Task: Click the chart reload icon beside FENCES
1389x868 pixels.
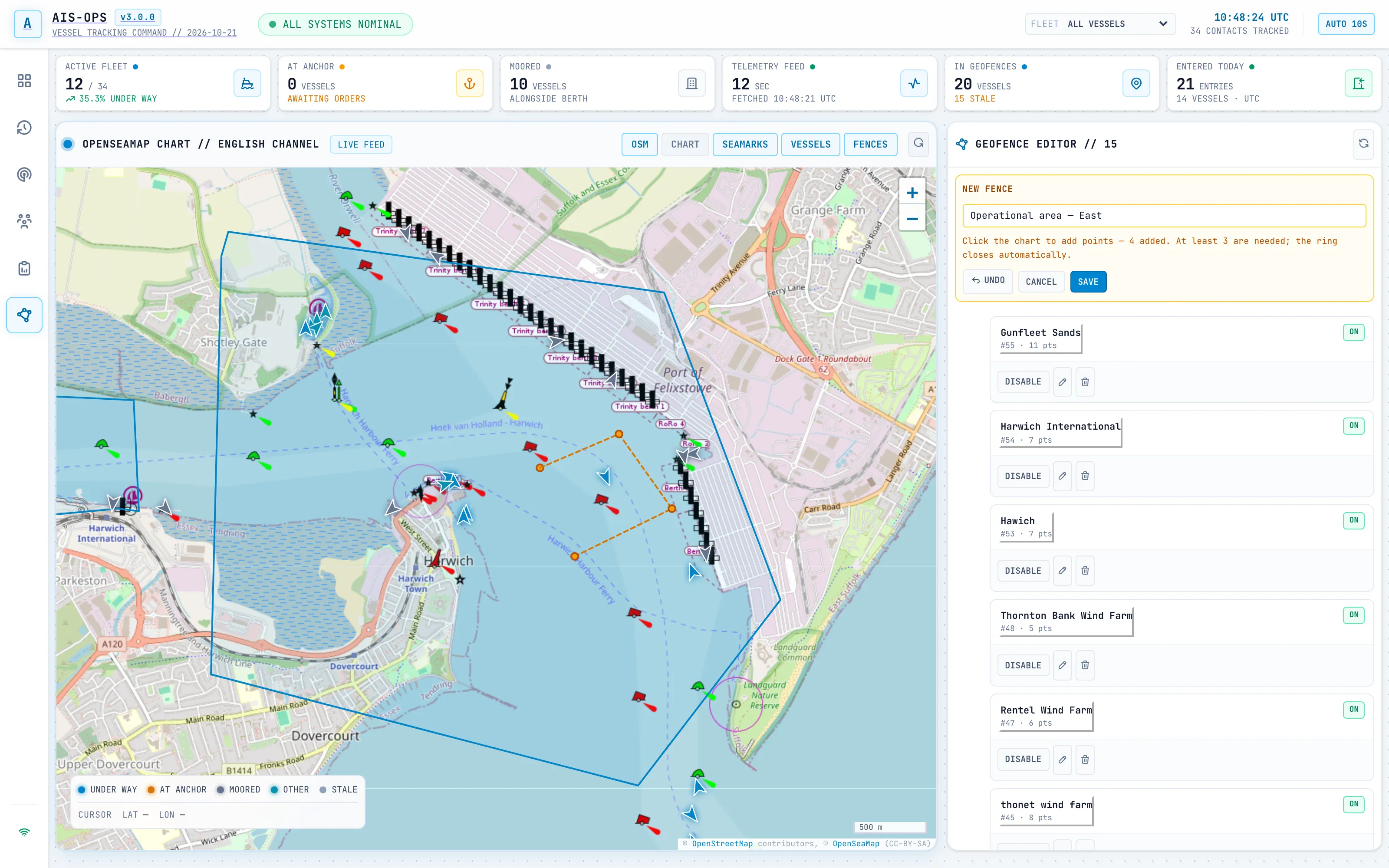Action: (x=918, y=144)
